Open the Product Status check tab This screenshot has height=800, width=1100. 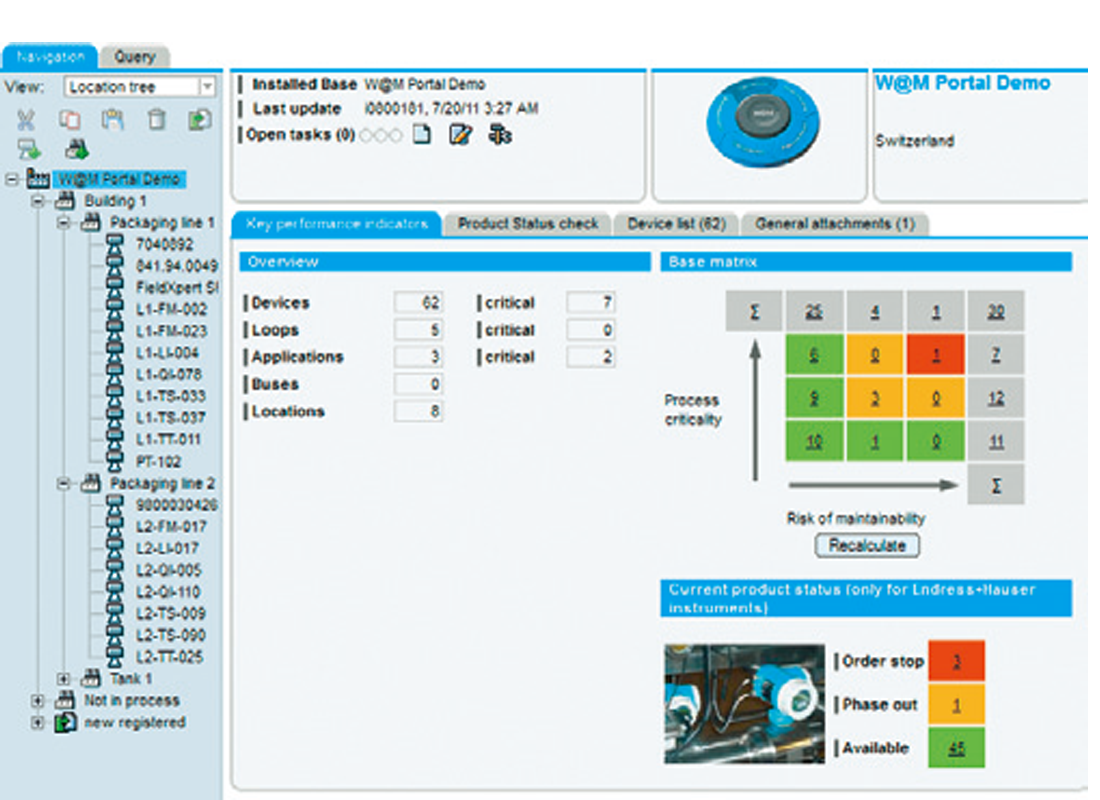(528, 224)
